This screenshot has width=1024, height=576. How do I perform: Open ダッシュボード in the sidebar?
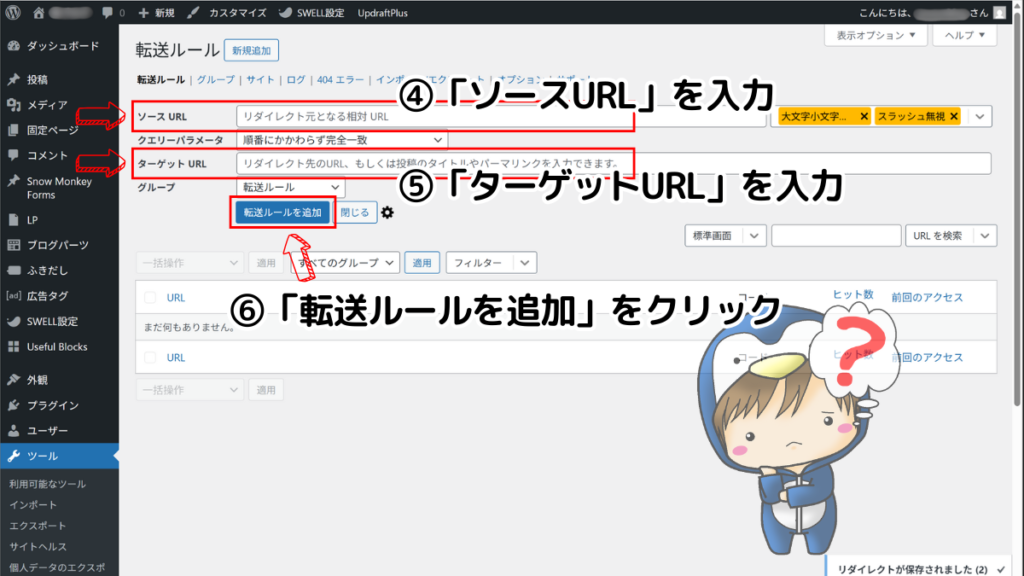(59, 46)
